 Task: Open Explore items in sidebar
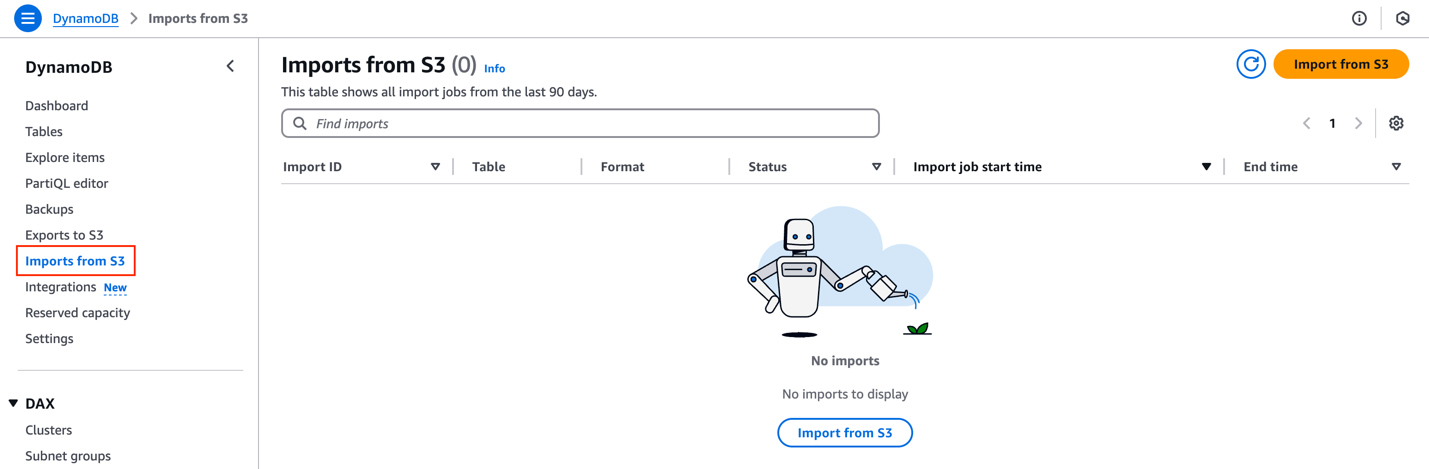click(x=65, y=158)
